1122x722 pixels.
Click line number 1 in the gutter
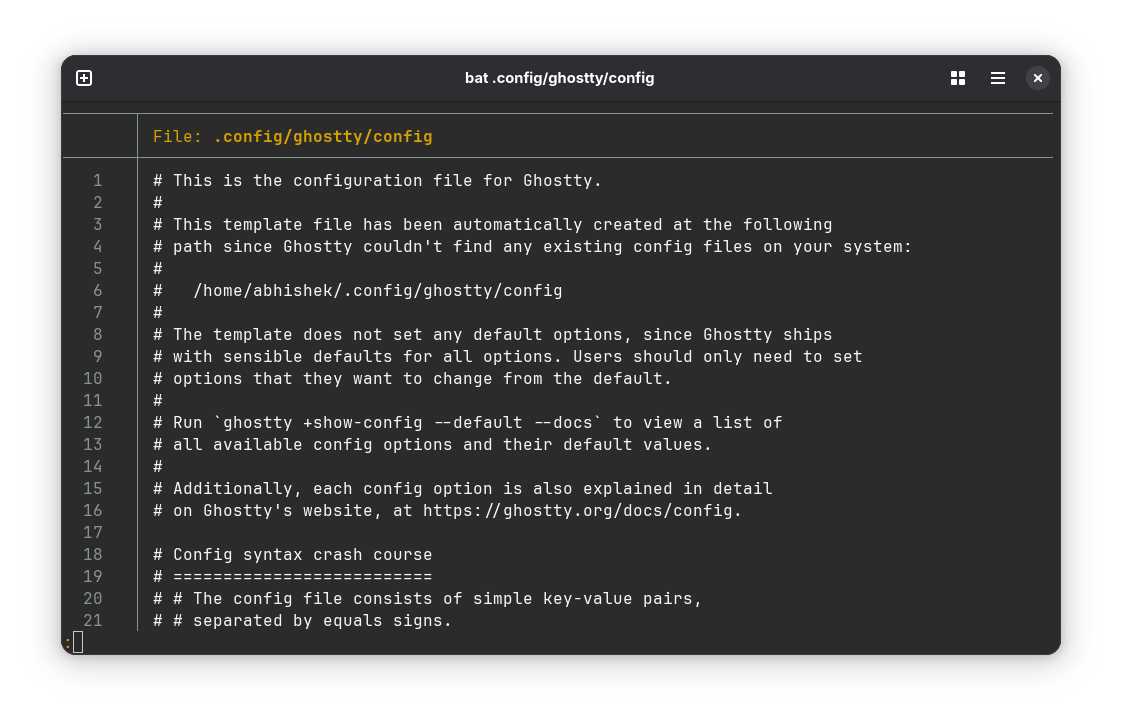(97, 180)
